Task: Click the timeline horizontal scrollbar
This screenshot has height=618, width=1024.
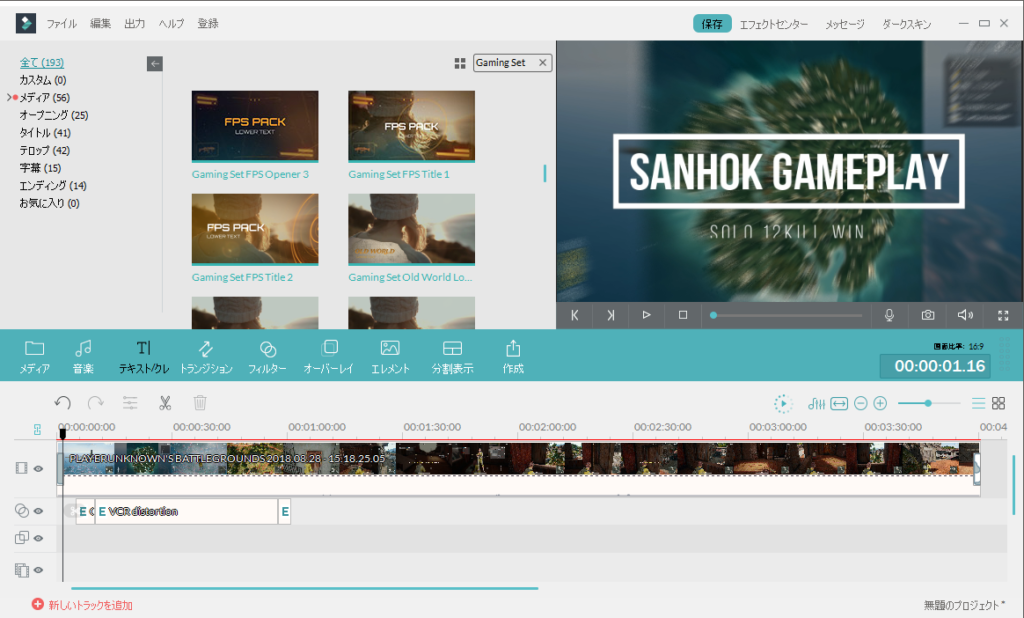Action: coord(304,588)
